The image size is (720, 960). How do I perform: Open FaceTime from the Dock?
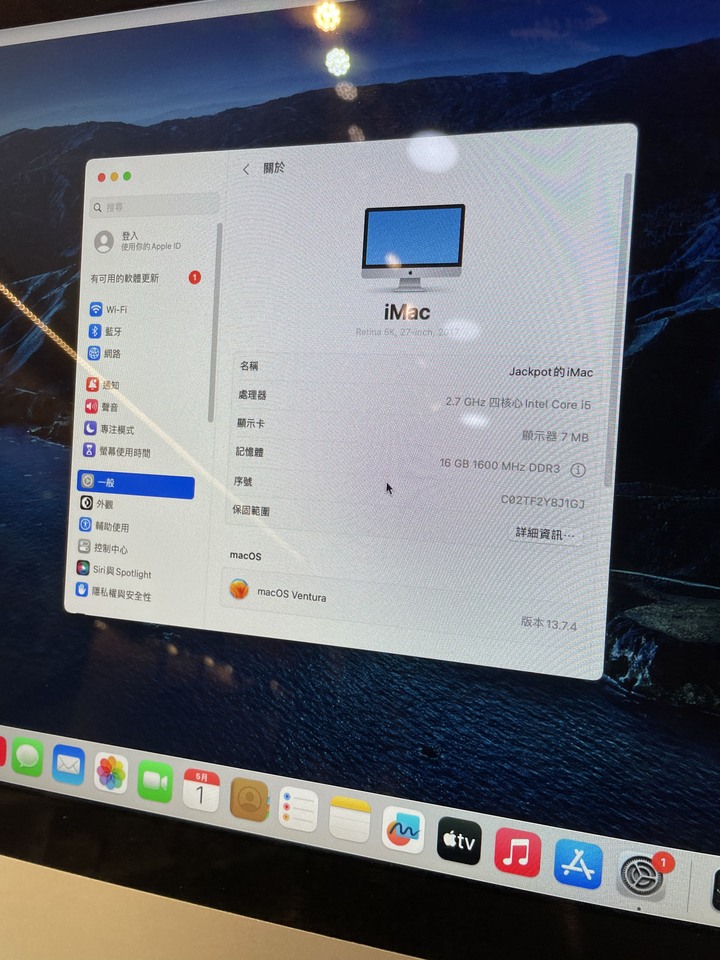coord(155,782)
